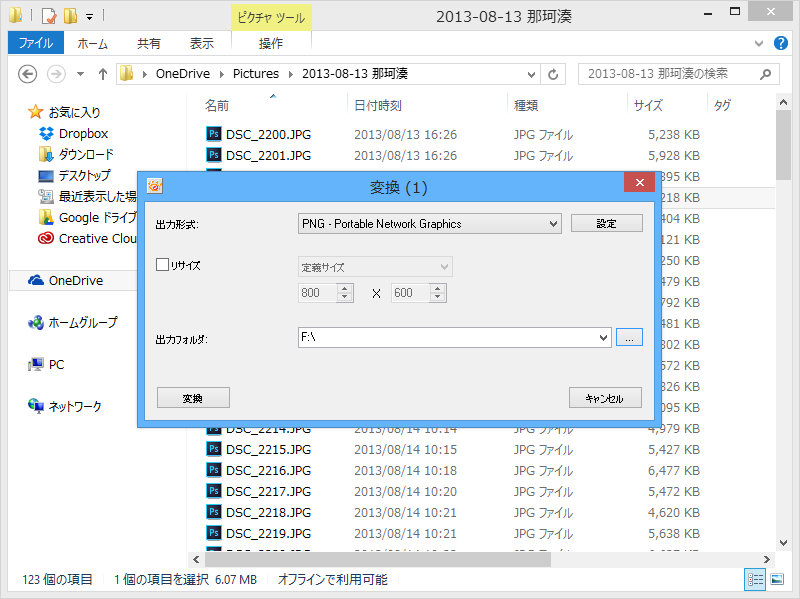800x599 pixels.
Task: Open the 共有 ribbon tab
Action: click(x=148, y=44)
